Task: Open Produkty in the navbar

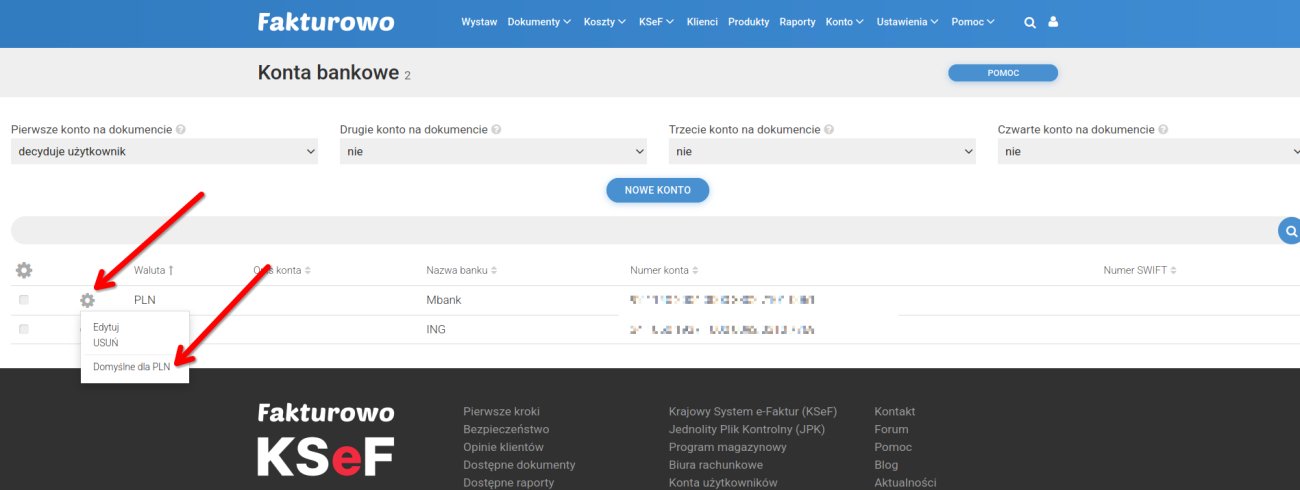Action: [x=748, y=22]
